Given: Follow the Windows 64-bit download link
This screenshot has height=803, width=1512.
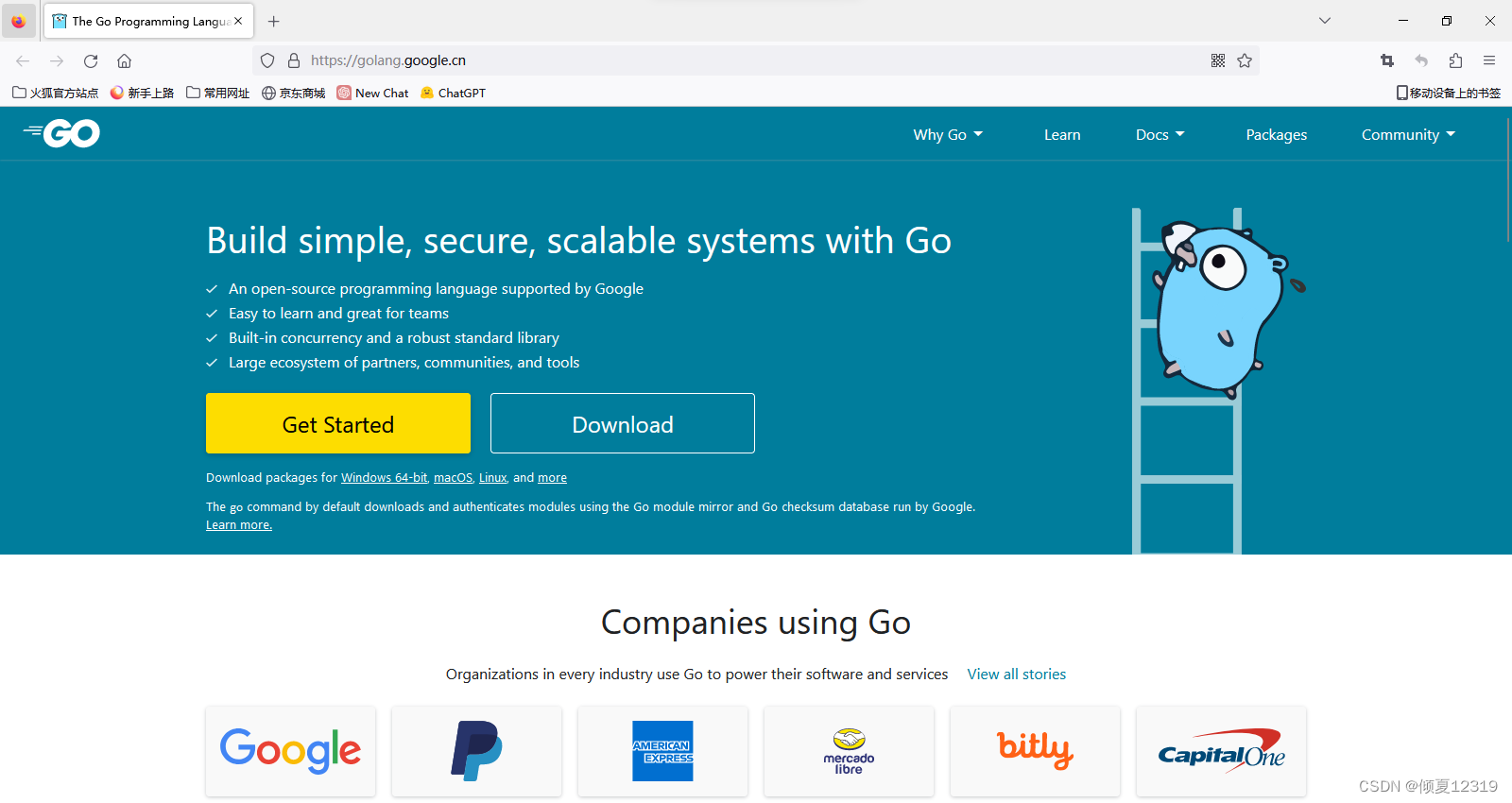Looking at the screenshot, I should [x=385, y=478].
